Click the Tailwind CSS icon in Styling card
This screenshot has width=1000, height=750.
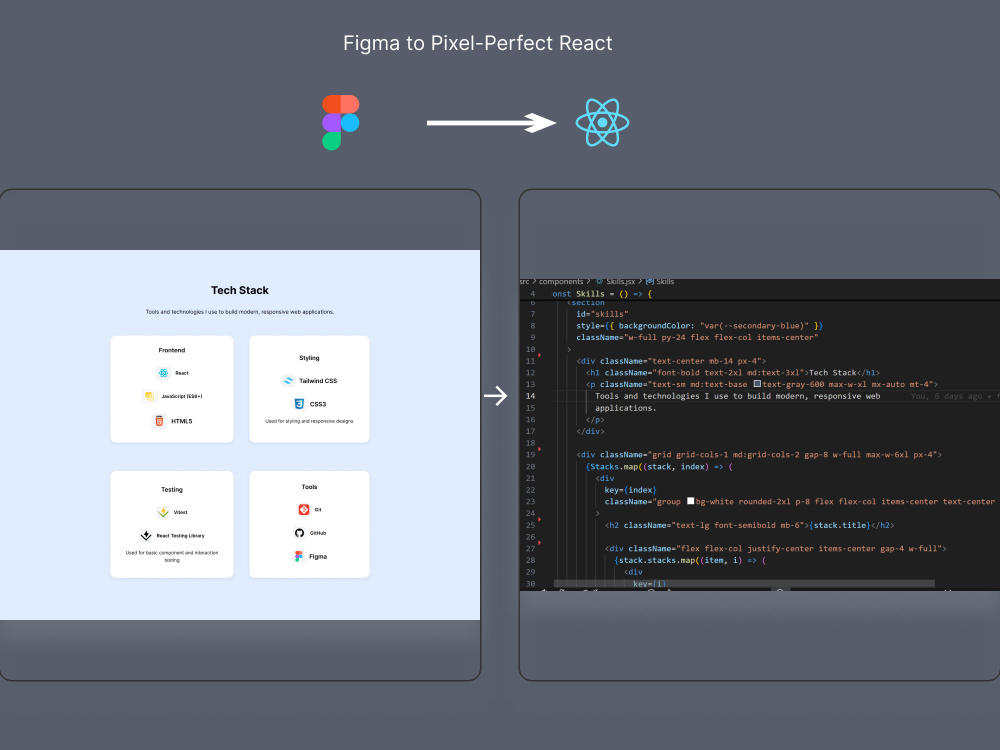[288, 381]
